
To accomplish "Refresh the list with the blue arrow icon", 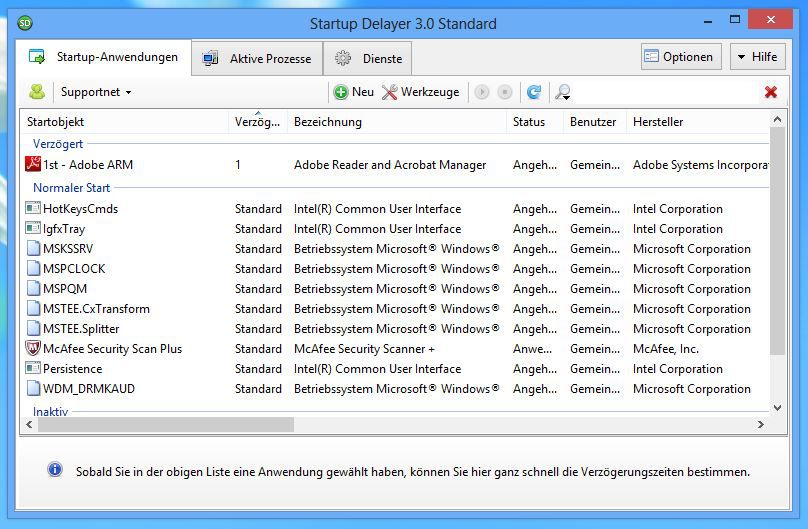I will [534, 92].
